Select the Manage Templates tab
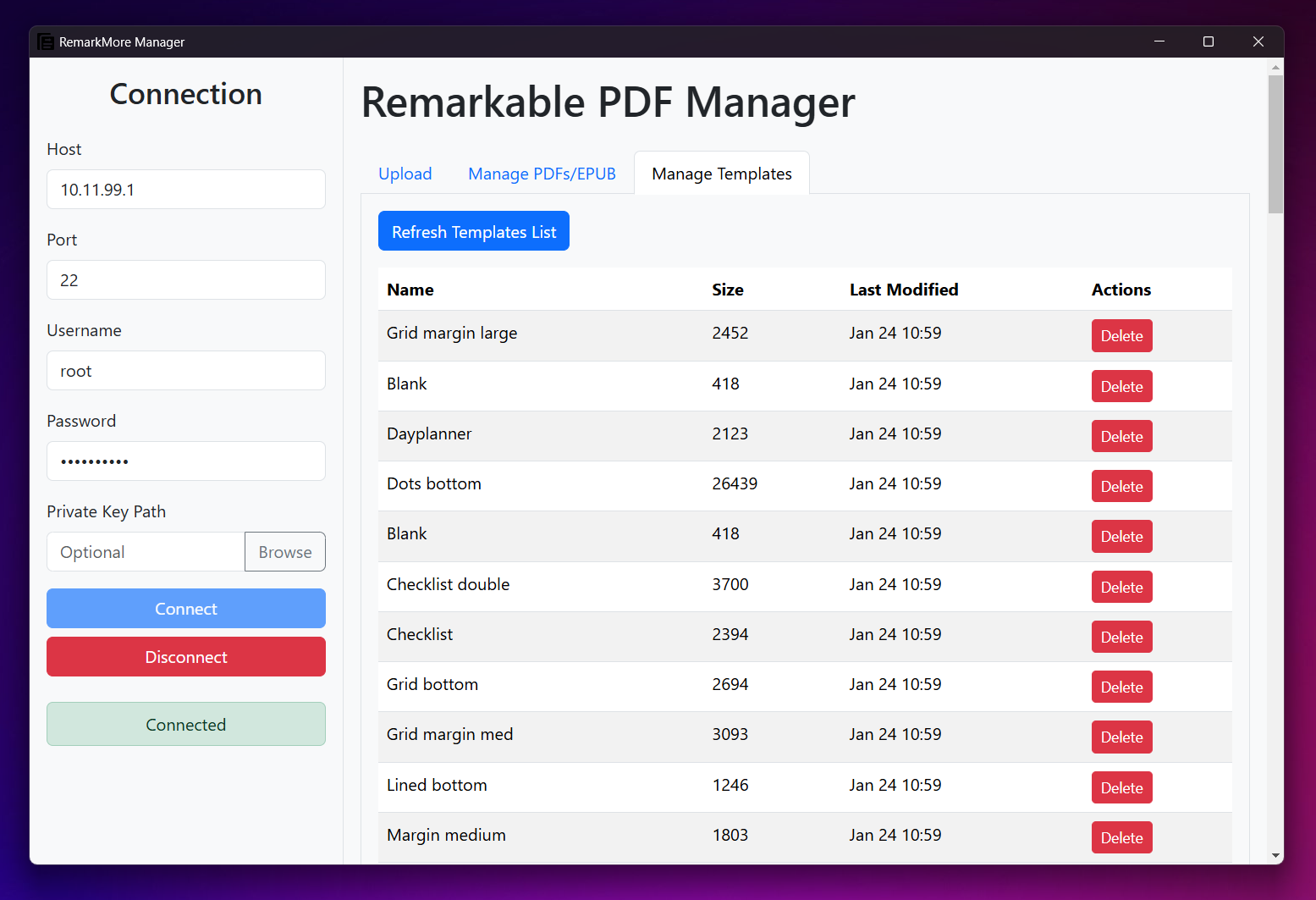Screen dimensions: 1316x900 click(721, 174)
